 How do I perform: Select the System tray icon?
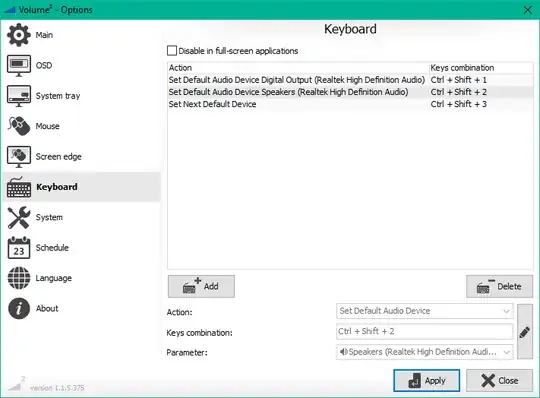point(19,96)
